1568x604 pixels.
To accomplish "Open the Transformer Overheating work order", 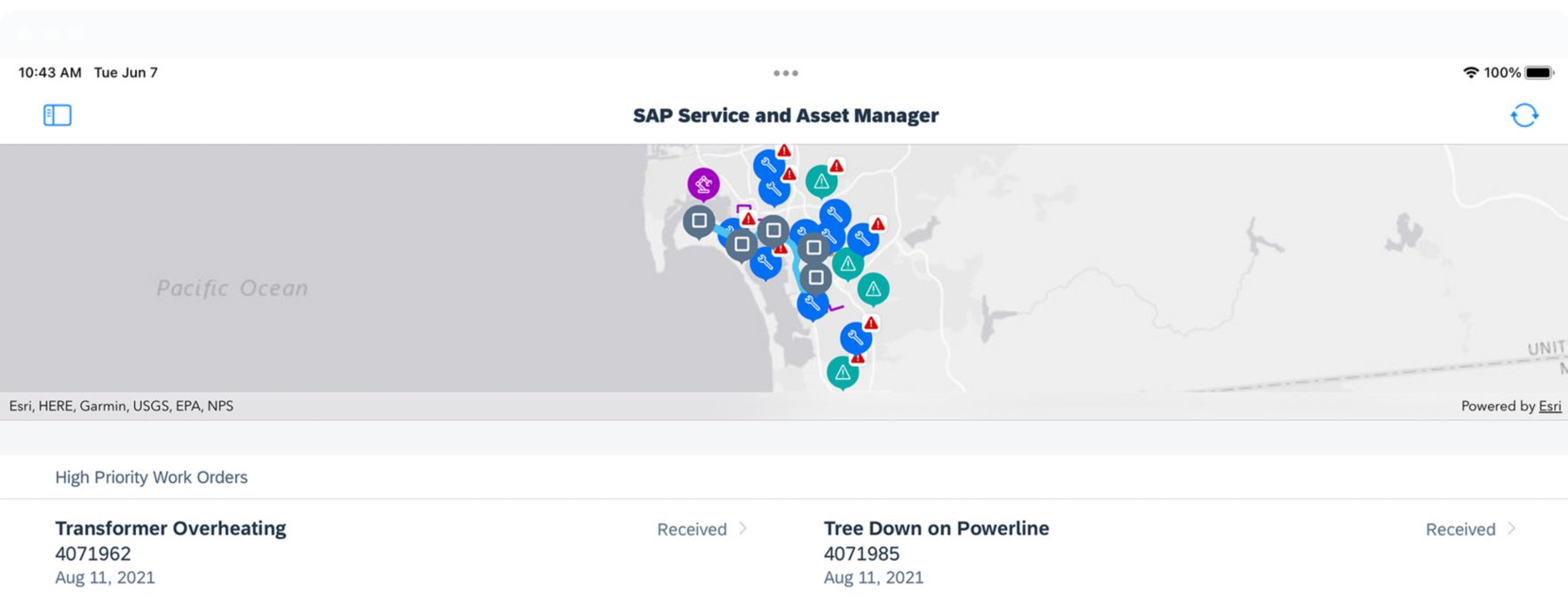I will (170, 528).
